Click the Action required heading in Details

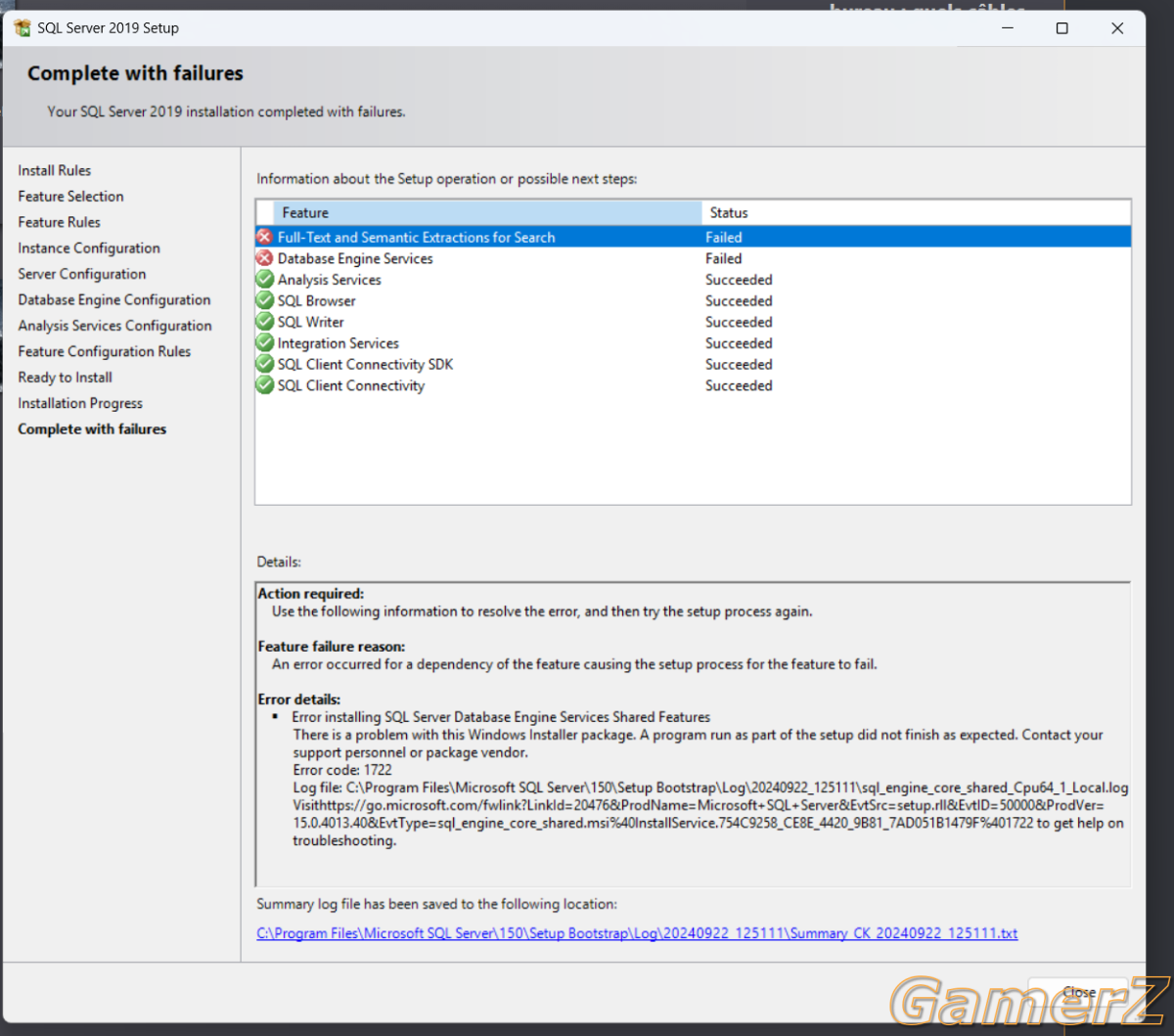[x=310, y=594]
